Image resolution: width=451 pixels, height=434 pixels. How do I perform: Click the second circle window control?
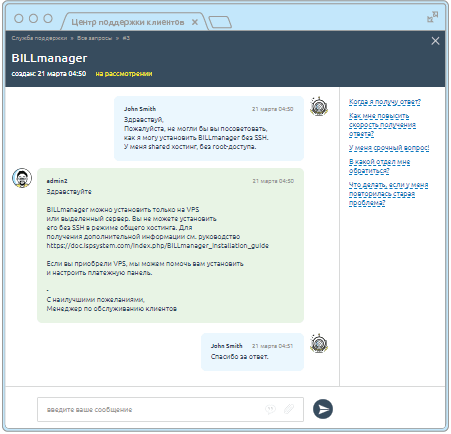tap(33, 18)
